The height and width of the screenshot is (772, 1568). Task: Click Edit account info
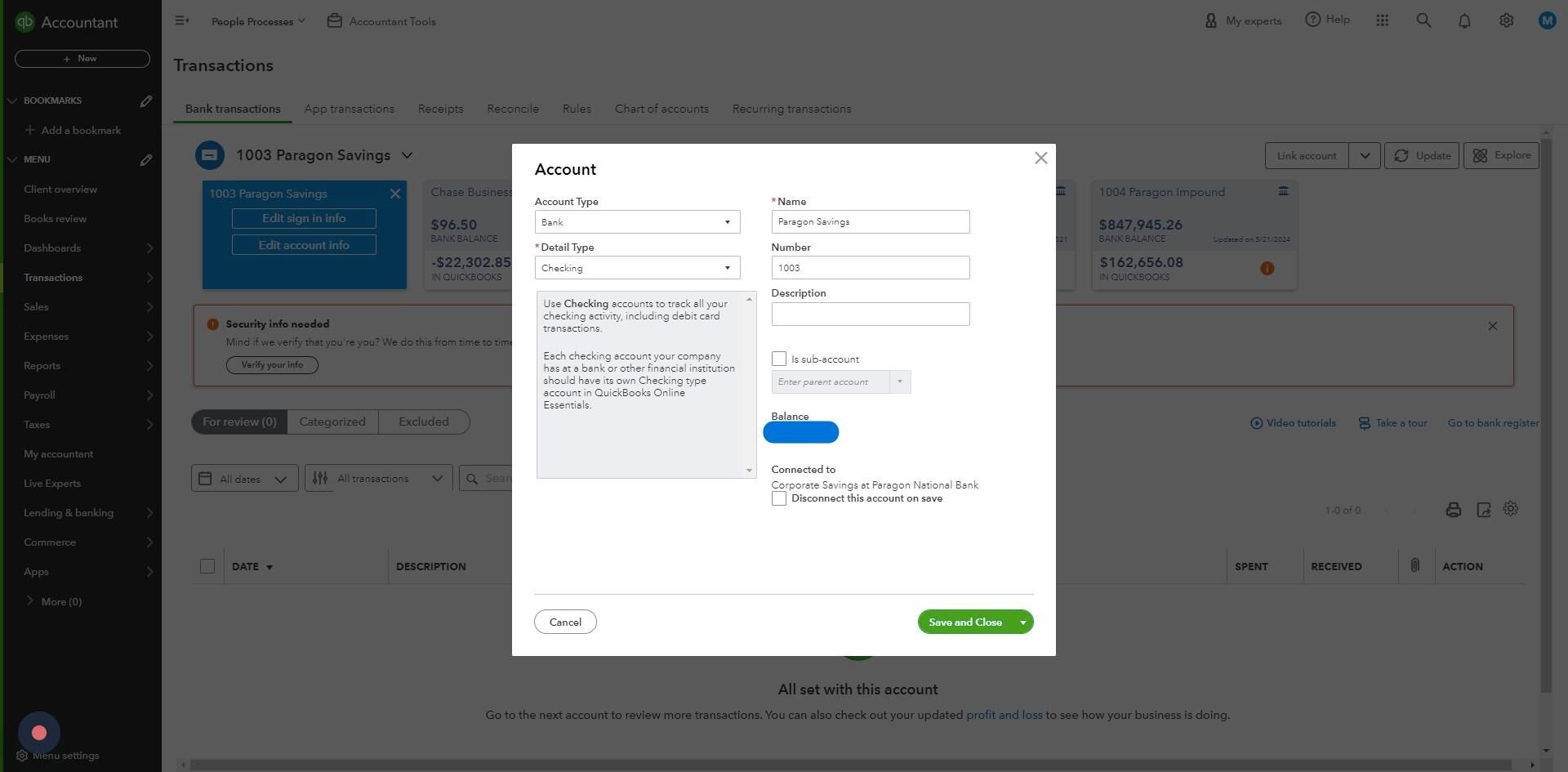(x=304, y=245)
